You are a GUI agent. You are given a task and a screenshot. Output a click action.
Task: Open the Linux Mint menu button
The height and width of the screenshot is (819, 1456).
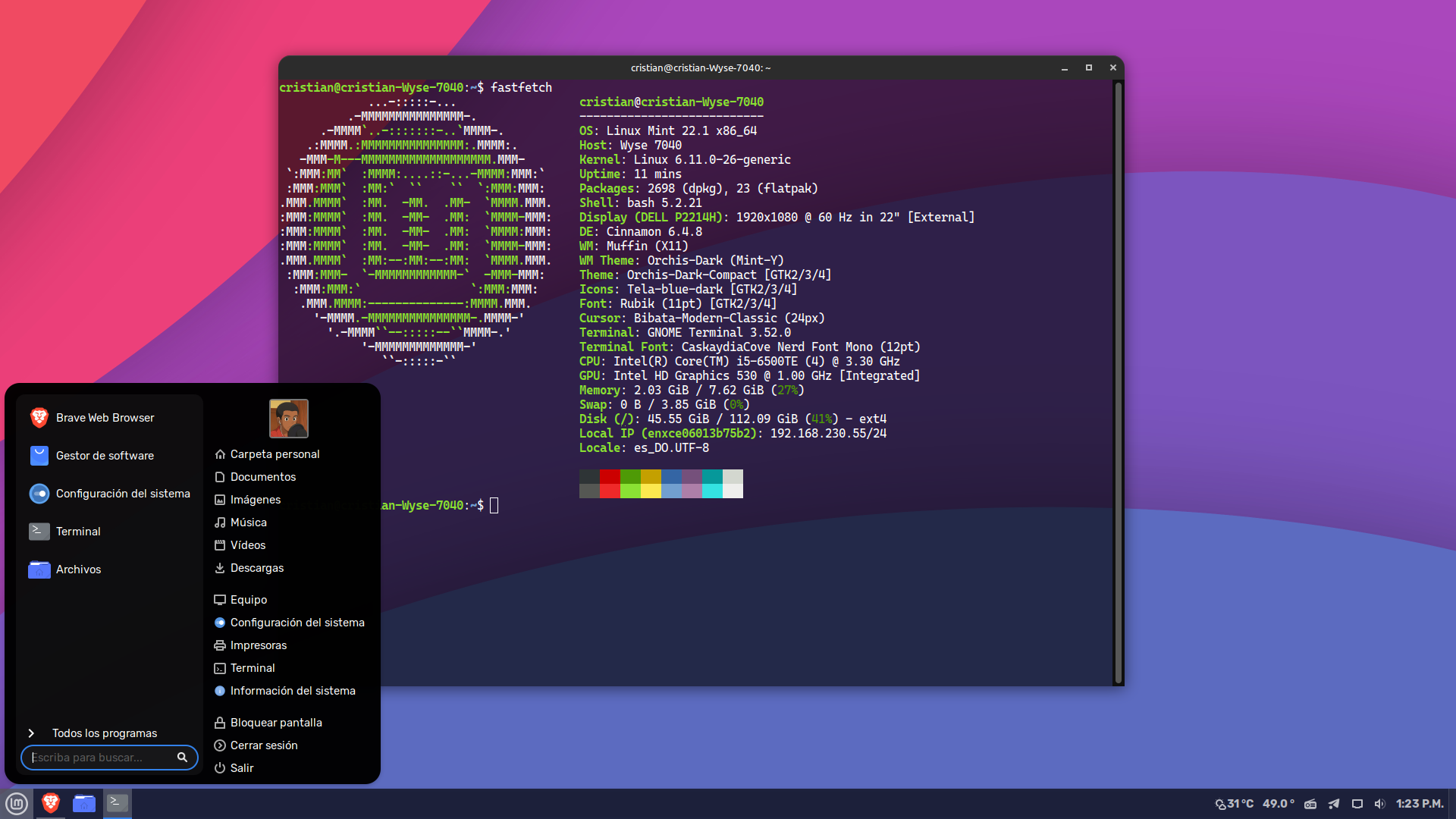point(17,803)
